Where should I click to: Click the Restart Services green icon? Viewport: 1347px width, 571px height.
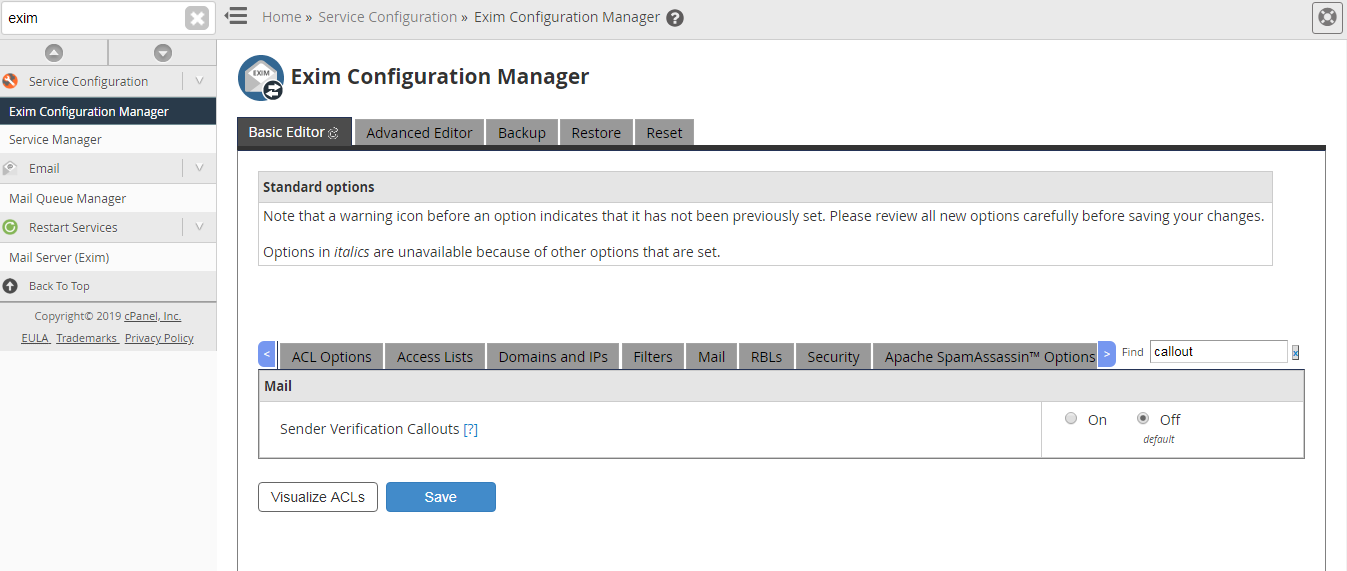point(10,227)
